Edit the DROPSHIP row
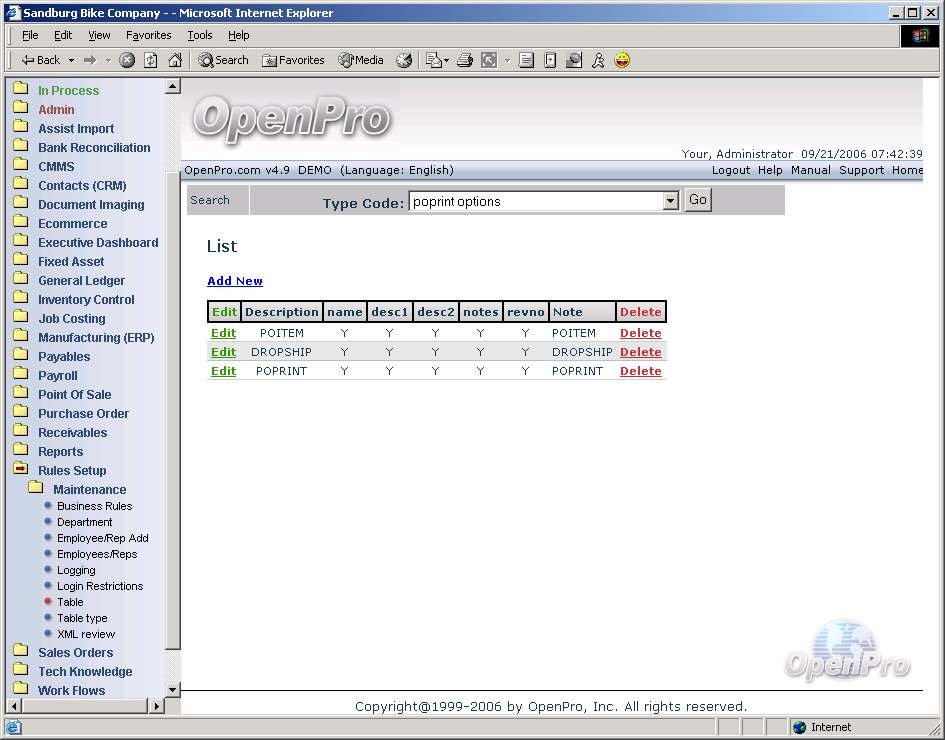 223,352
